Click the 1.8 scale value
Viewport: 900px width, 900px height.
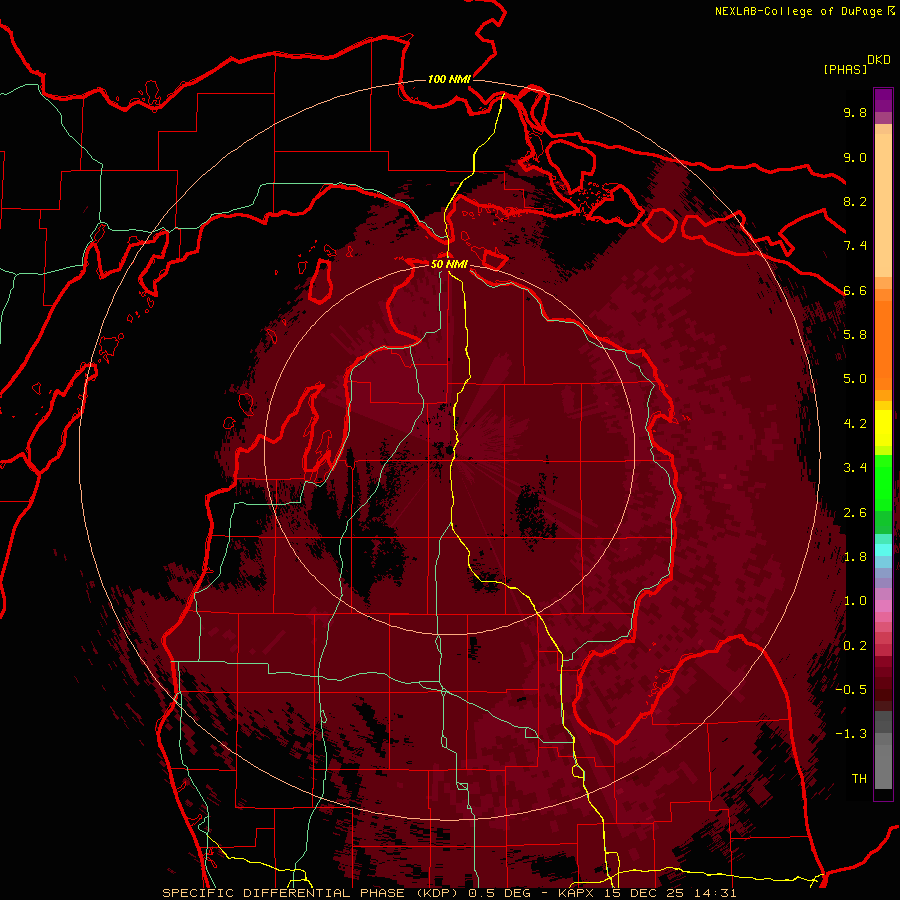(855, 557)
